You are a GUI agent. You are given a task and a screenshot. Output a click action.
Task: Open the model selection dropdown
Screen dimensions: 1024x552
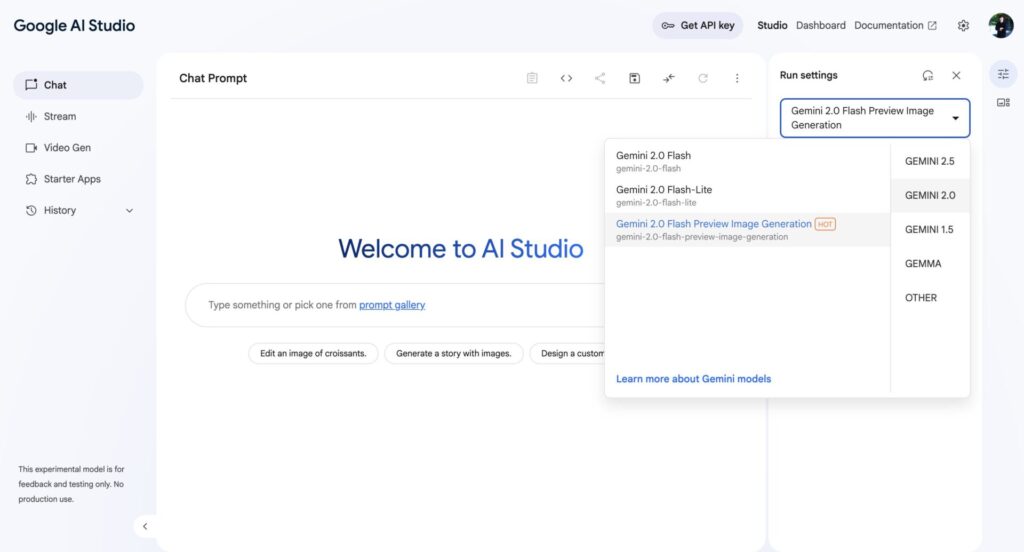point(874,118)
